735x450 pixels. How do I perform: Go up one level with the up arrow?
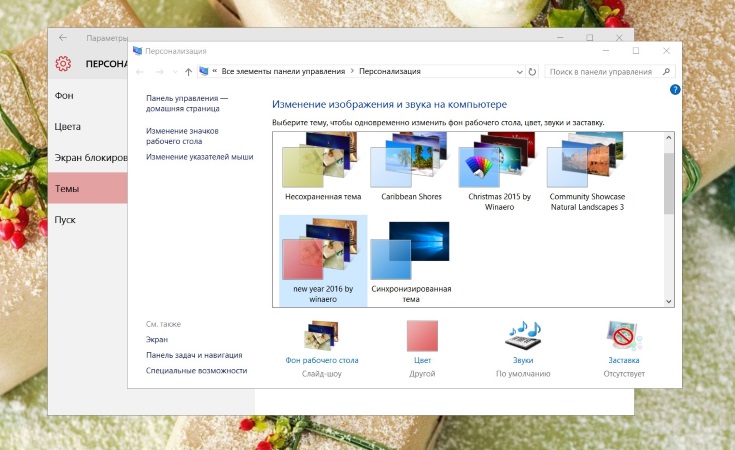pos(188,72)
